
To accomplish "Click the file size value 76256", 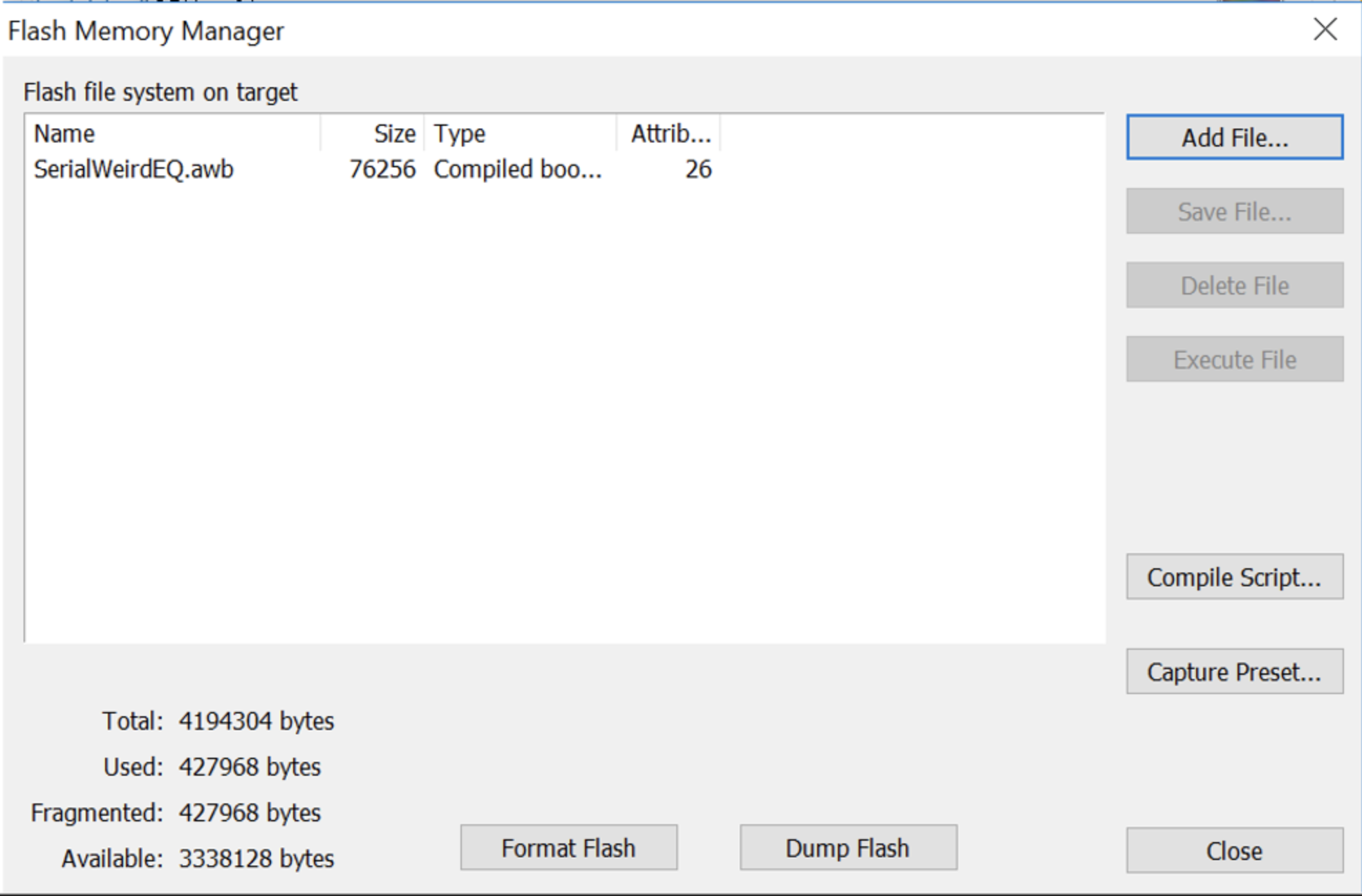I will point(382,169).
